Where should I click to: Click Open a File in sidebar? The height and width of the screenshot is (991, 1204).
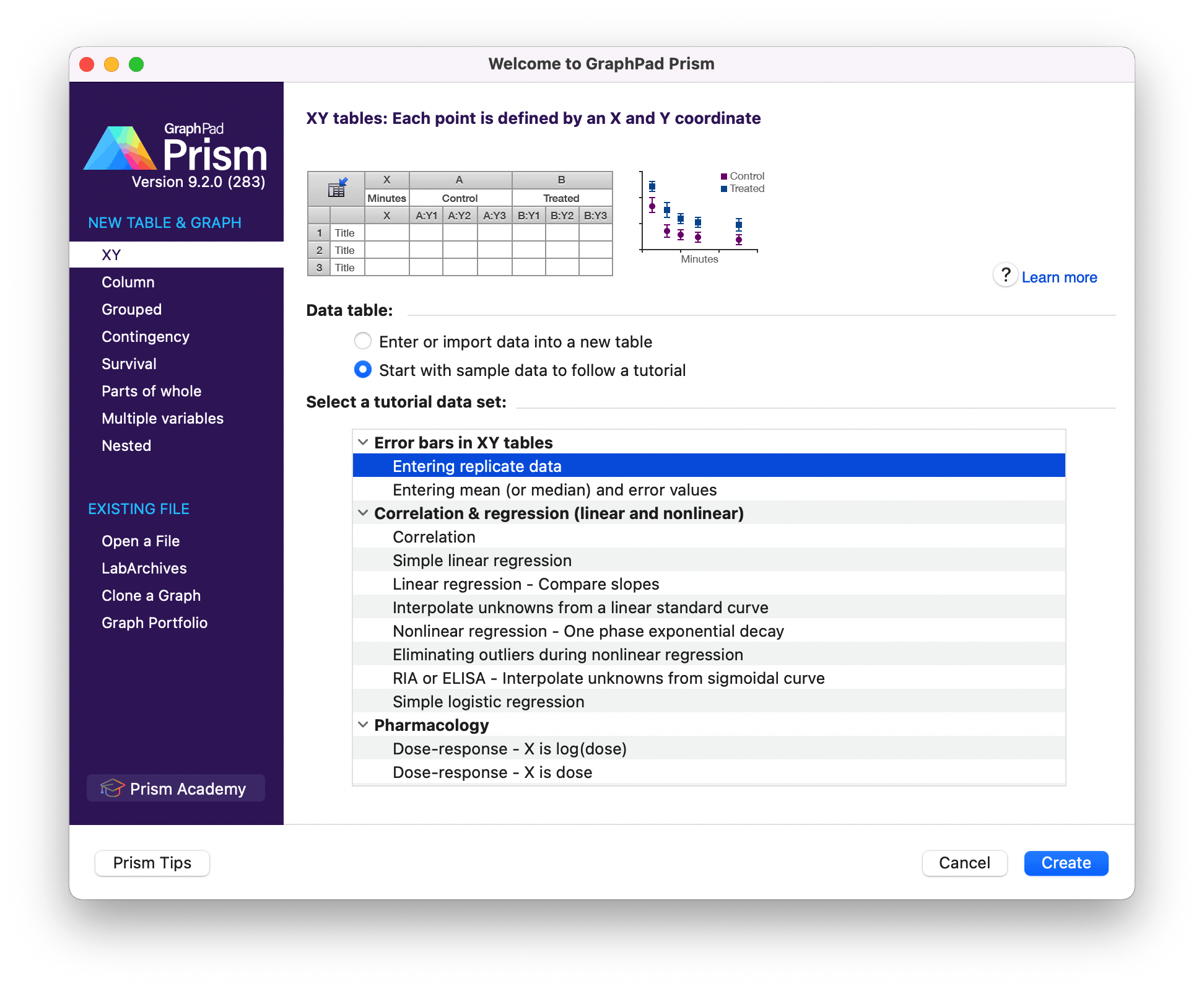click(140, 541)
